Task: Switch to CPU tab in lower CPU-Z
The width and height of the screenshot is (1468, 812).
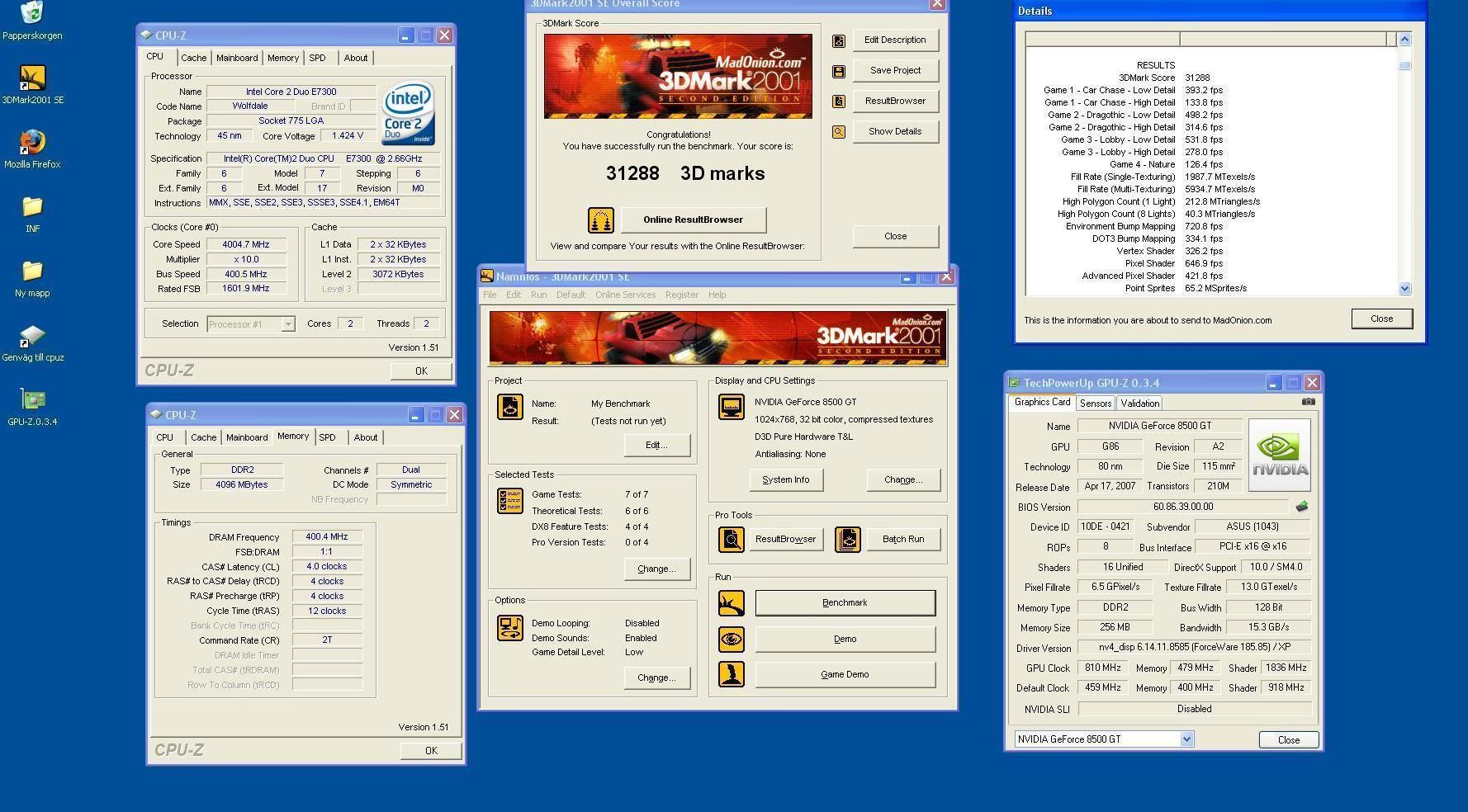Action: click(165, 437)
